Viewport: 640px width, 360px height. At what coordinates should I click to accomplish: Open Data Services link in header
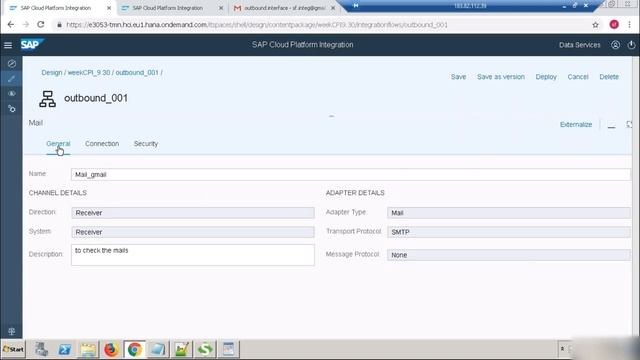[580, 45]
